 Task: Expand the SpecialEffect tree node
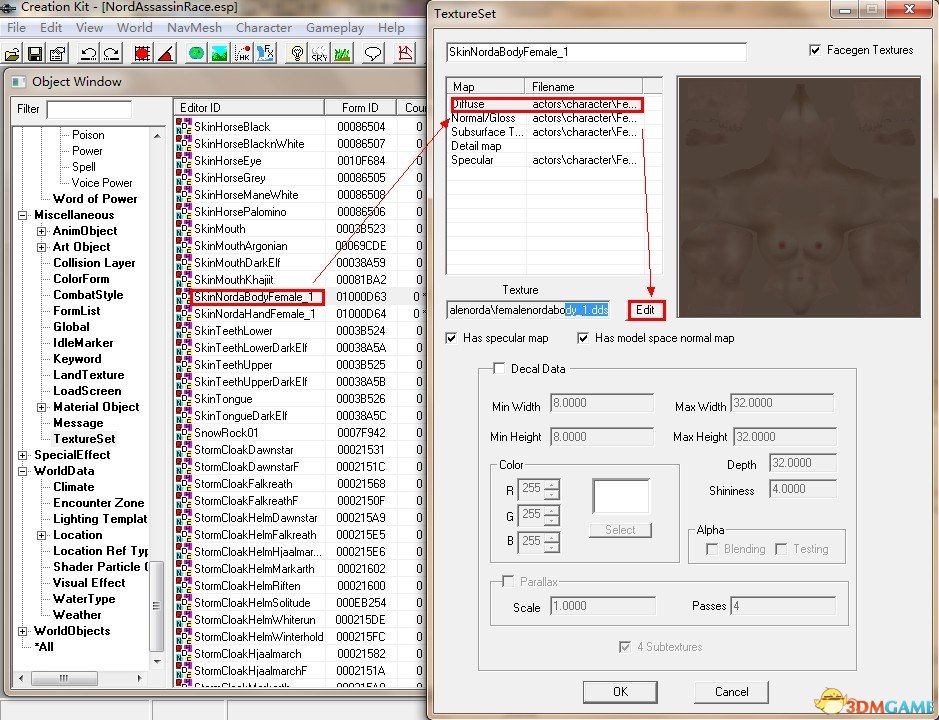(x=23, y=455)
